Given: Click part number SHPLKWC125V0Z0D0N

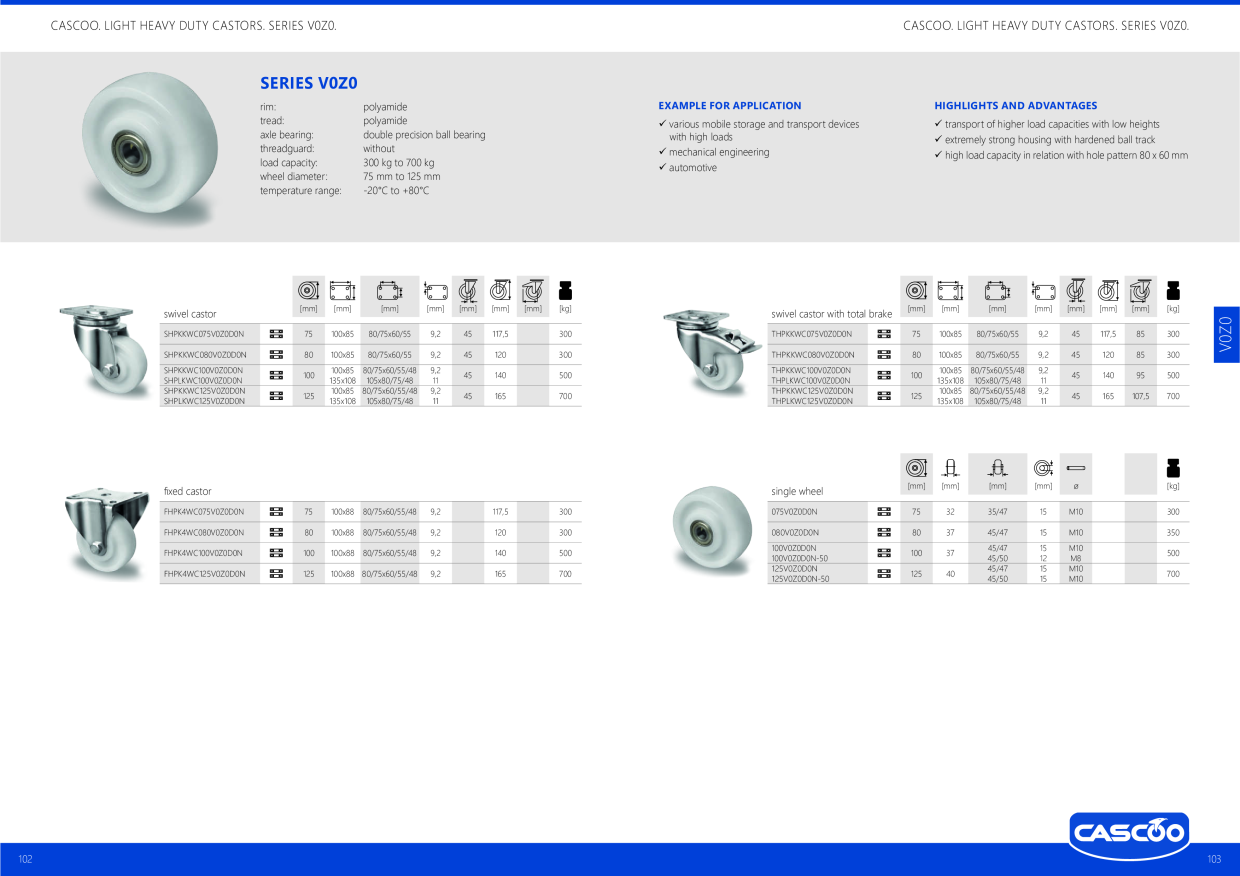Looking at the screenshot, I should (x=204, y=401).
